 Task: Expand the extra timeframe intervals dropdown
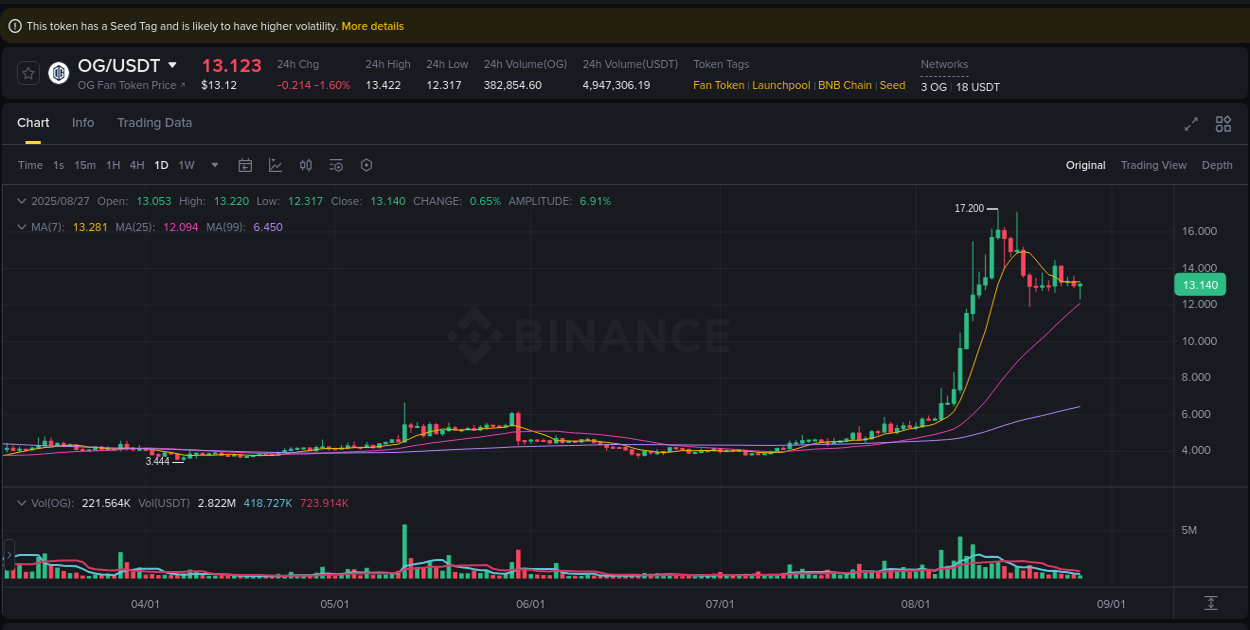pos(213,164)
